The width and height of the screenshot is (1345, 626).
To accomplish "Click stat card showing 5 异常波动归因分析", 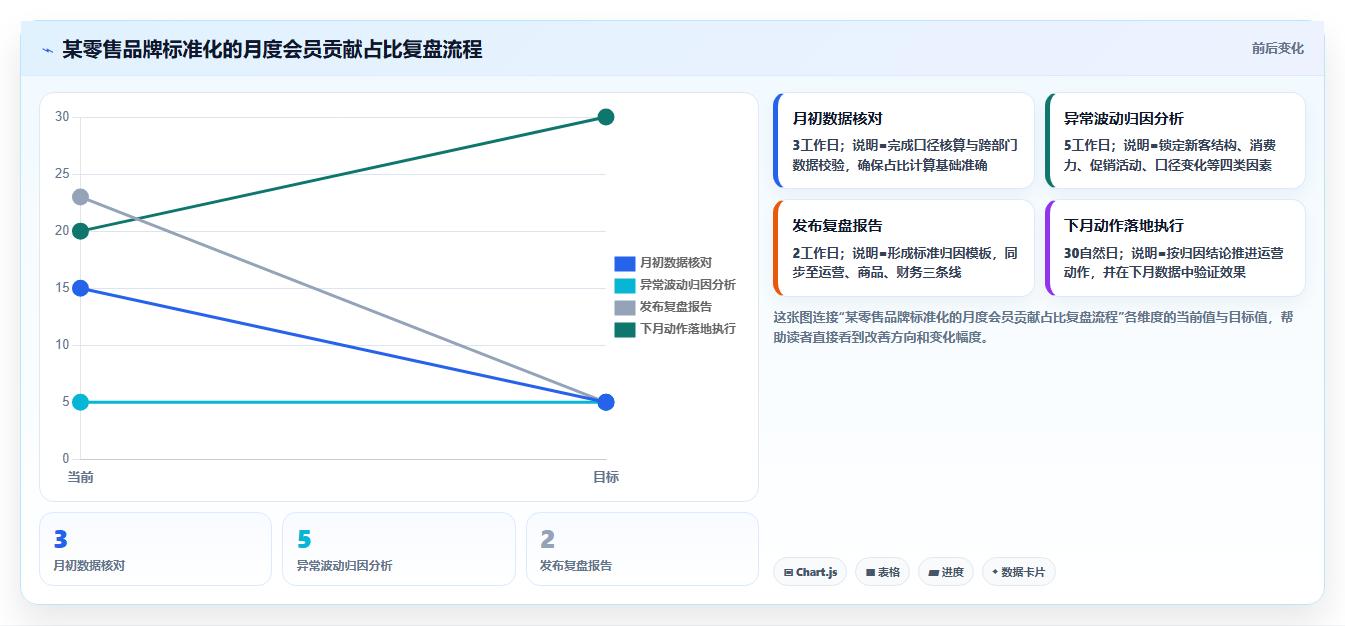I will [399, 549].
